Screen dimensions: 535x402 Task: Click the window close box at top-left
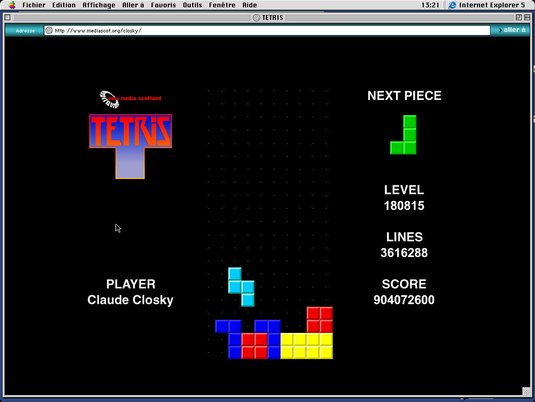tap(8, 17)
